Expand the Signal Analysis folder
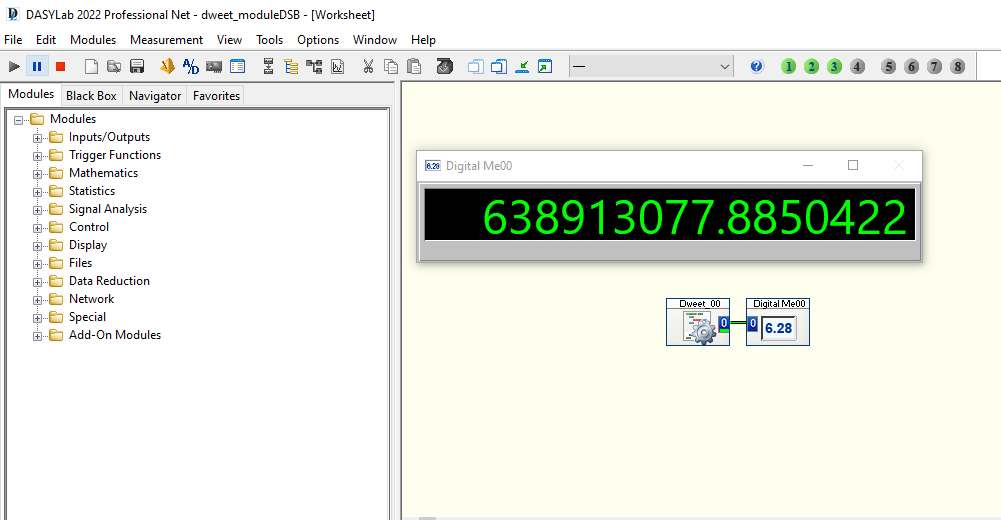Viewport: 1001px width, 520px height. click(x=37, y=210)
